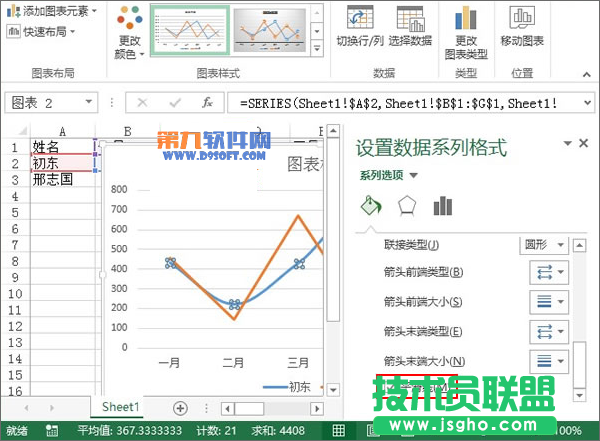600x441 pixels.
Task: Select row 10 header
Action: [x=15, y=294]
